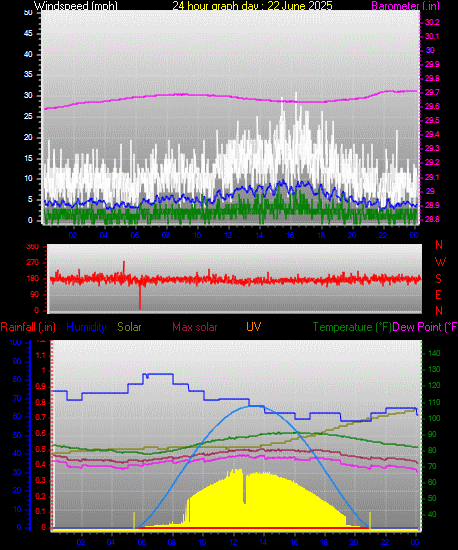Click the "100" humidity axis value
The height and width of the screenshot is (550, 458).
15,343
